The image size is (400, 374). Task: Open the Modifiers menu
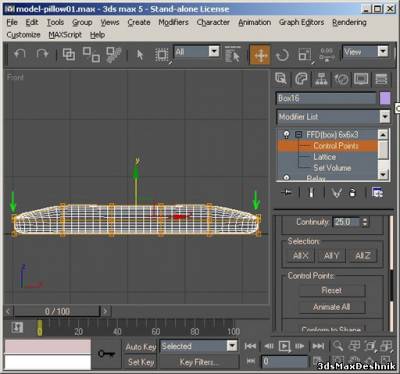[173, 22]
